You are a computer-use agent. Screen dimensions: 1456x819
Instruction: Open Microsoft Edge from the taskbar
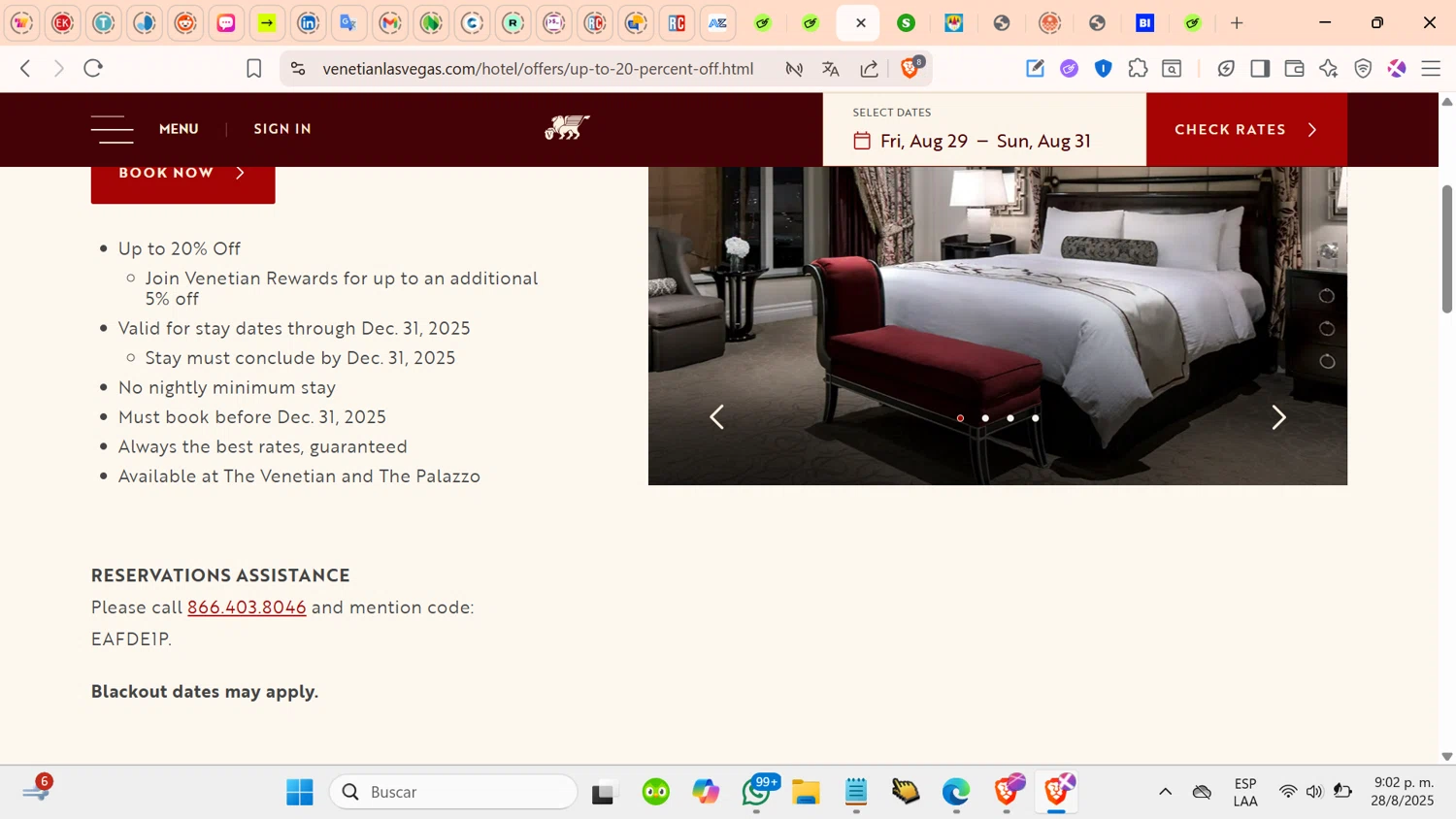click(x=956, y=792)
